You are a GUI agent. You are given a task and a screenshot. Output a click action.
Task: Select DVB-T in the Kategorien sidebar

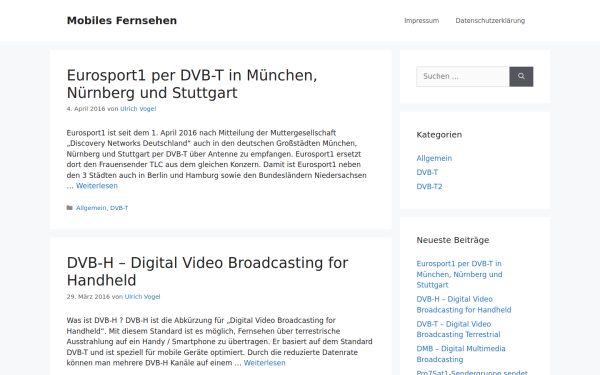pyautogui.click(x=427, y=172)
